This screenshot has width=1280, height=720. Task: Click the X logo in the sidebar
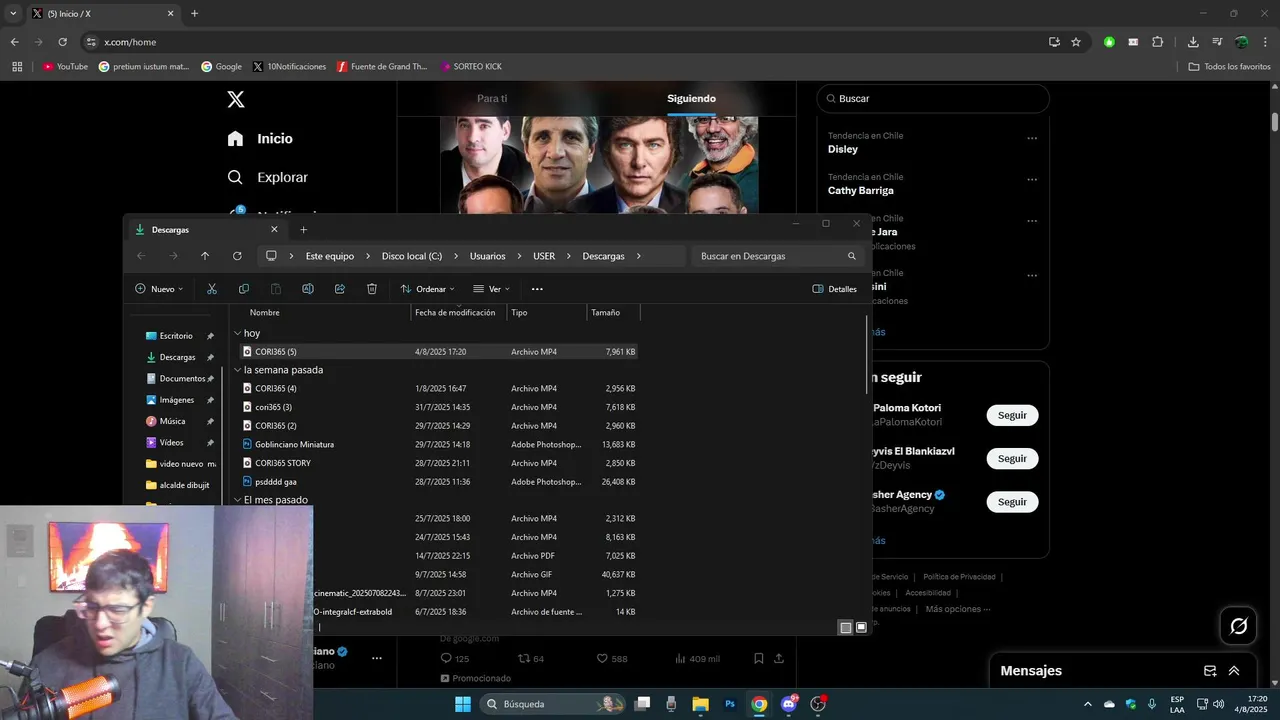[x=236, y=99]
